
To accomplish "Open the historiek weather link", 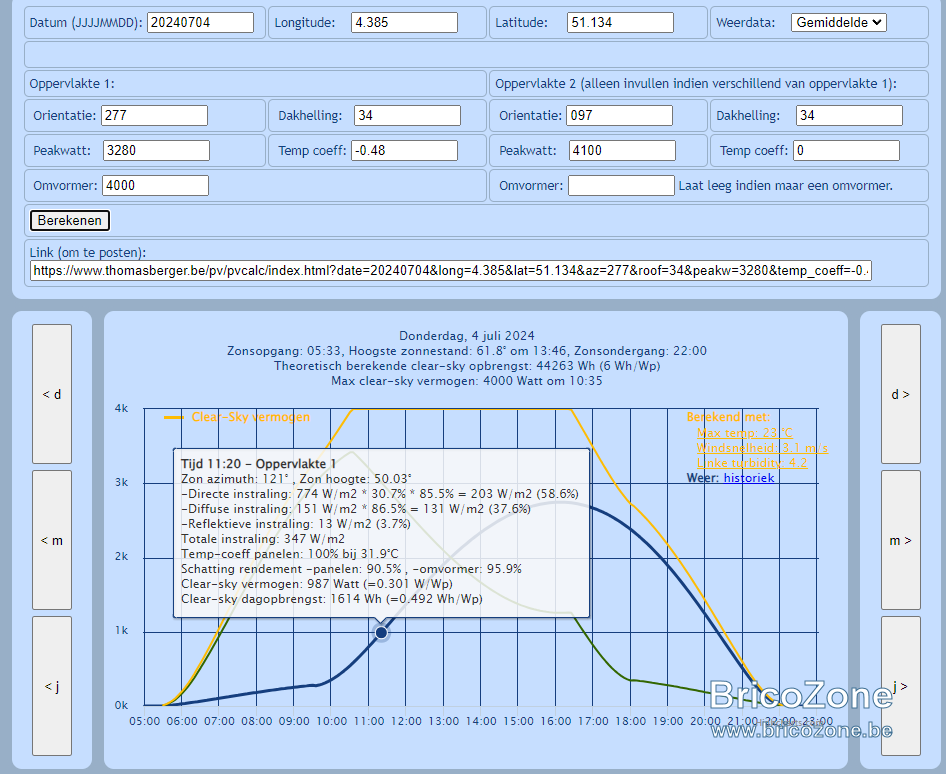I will (749, 478).
